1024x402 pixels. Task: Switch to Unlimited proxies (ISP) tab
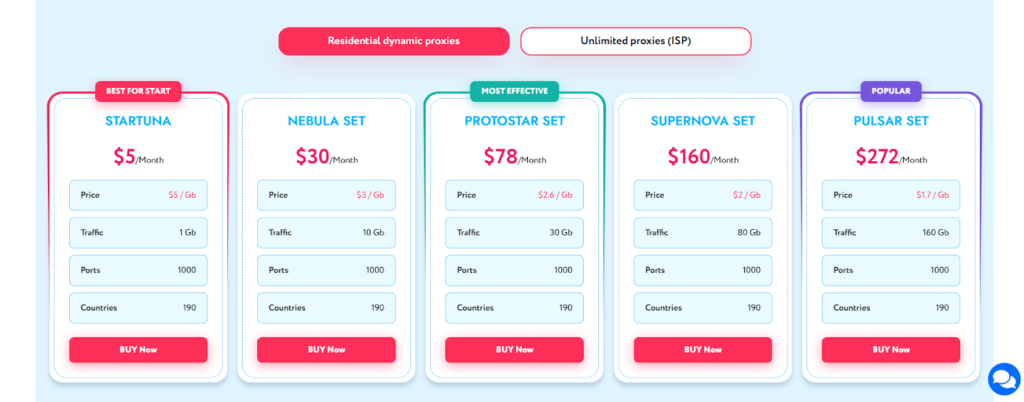635,41
